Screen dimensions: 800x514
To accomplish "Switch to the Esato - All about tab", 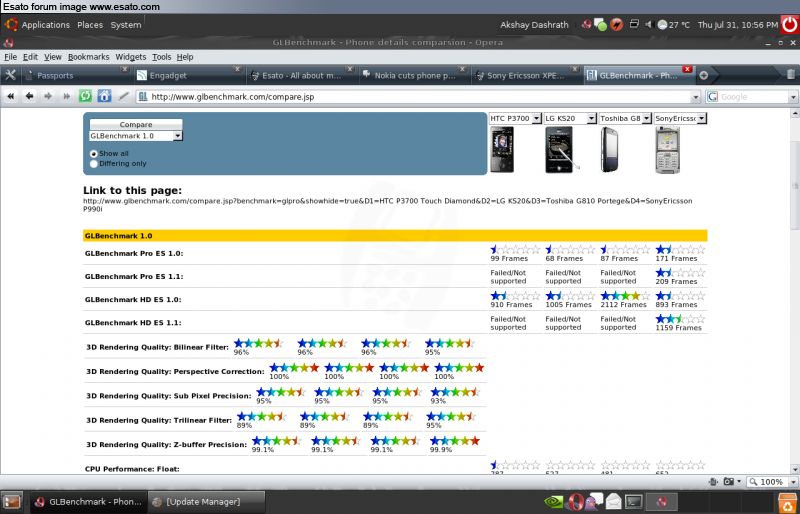I will coord(301,76).
